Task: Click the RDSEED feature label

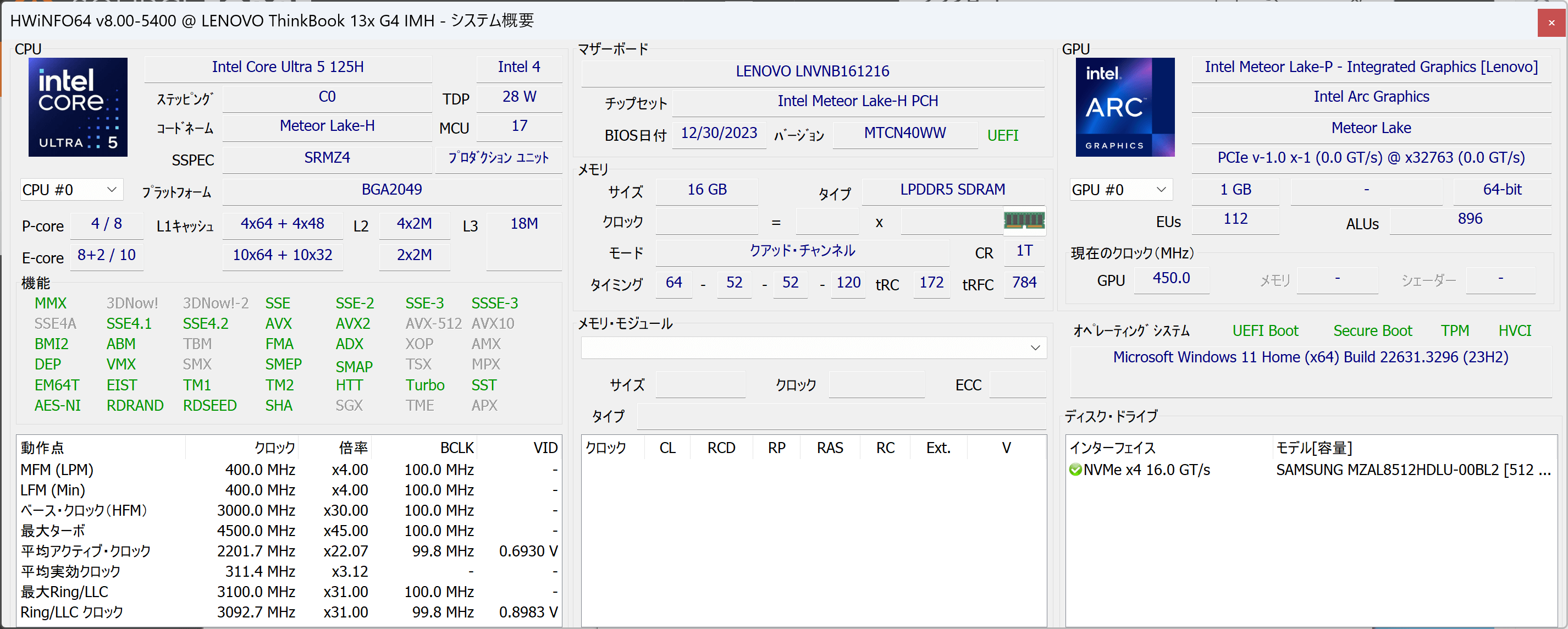Action: tap(209, 406)
